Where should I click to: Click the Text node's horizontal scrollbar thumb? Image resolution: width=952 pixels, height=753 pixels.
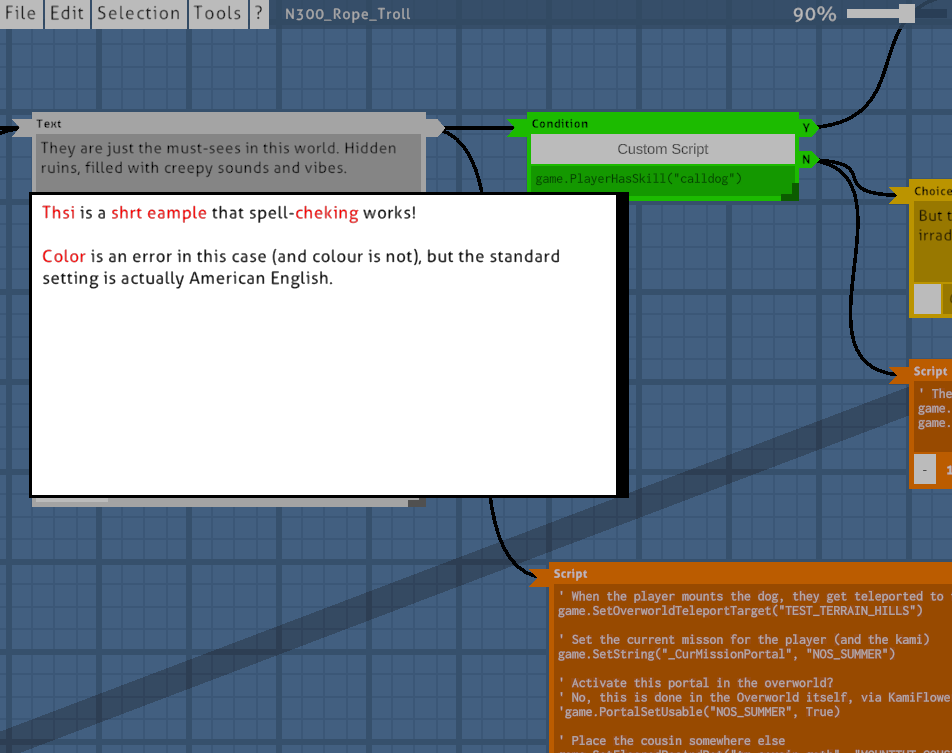72,502
